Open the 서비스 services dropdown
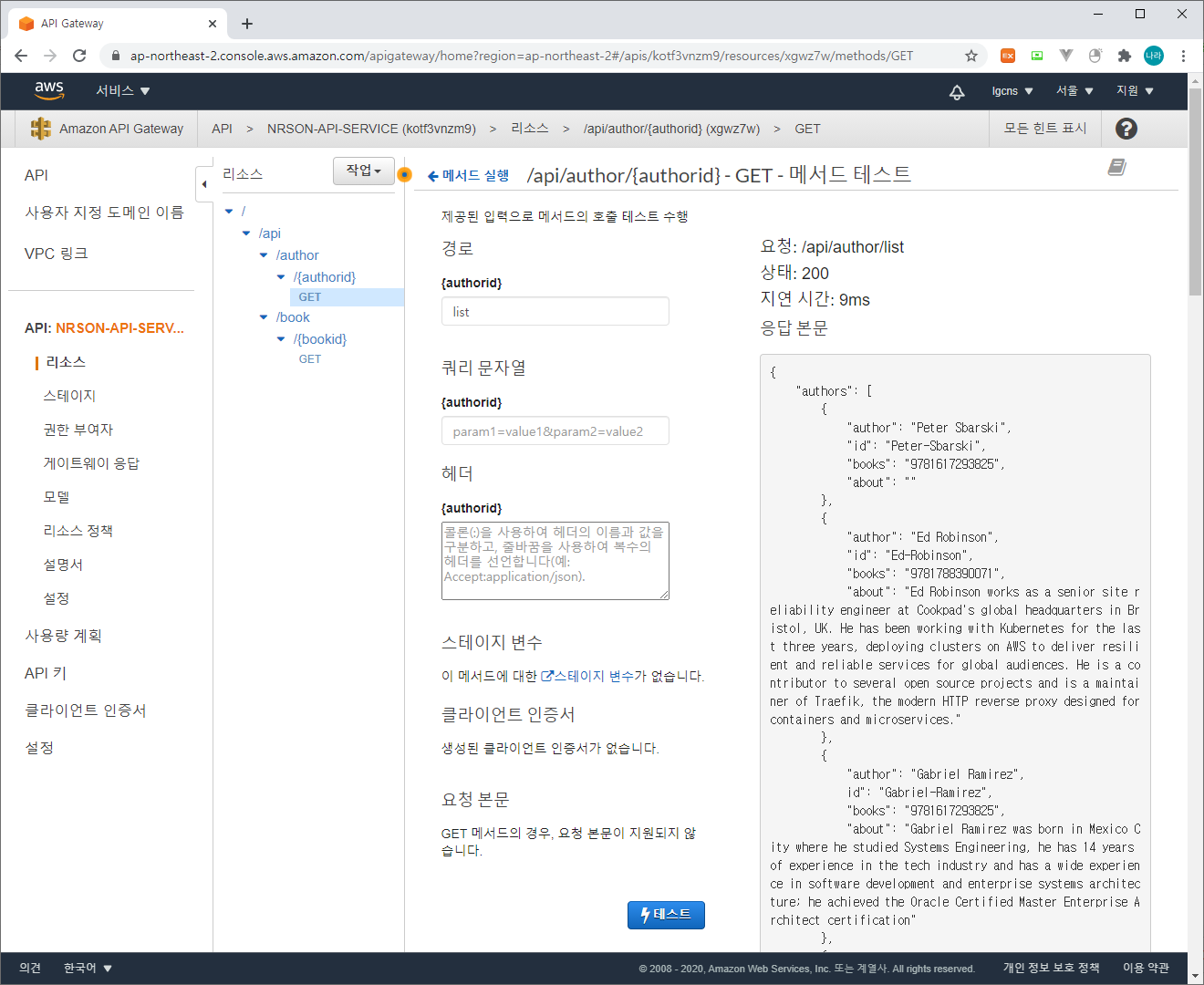 123,90
